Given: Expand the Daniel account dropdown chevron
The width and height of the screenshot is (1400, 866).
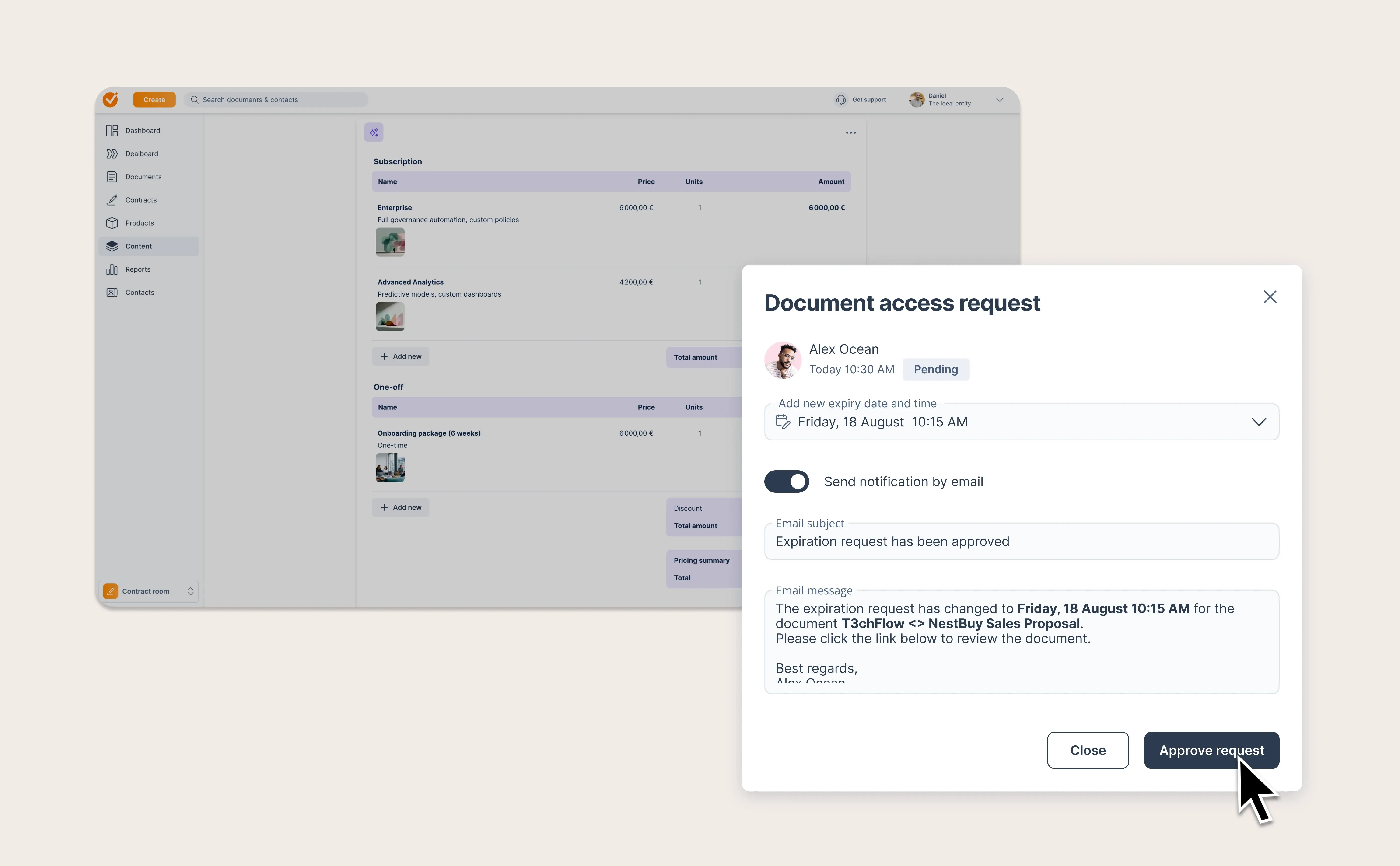Looking at the screenshot, I should coord(1000,100).
